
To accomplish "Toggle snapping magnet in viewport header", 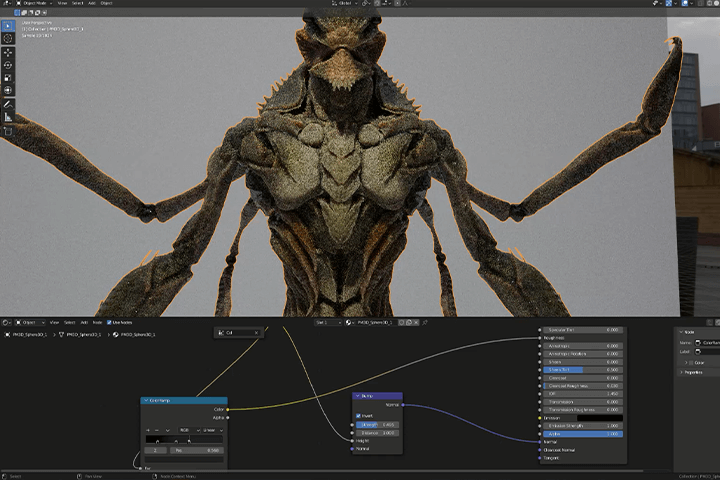I will tap(378, 3).
